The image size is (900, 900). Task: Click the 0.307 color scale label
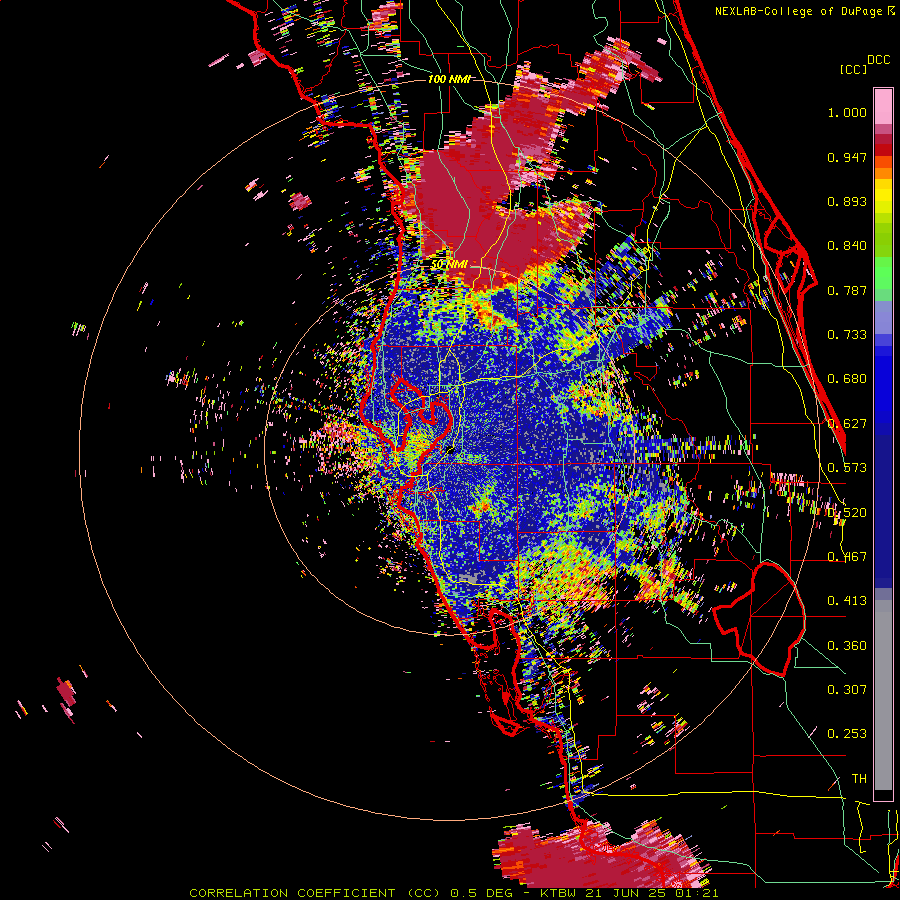[847, 690]
